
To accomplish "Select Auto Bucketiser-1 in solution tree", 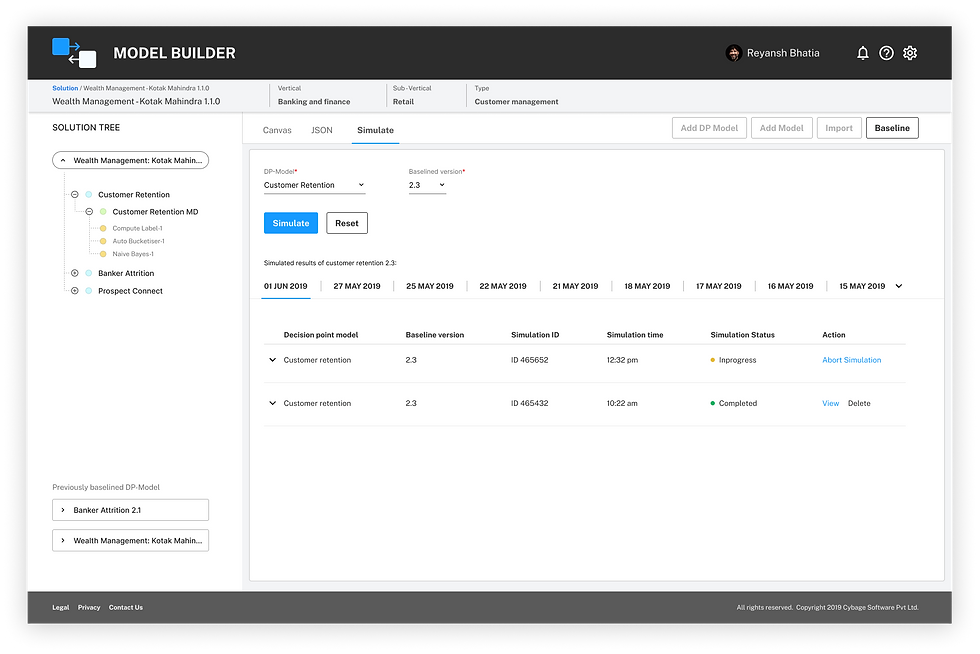I will (139, 241).
